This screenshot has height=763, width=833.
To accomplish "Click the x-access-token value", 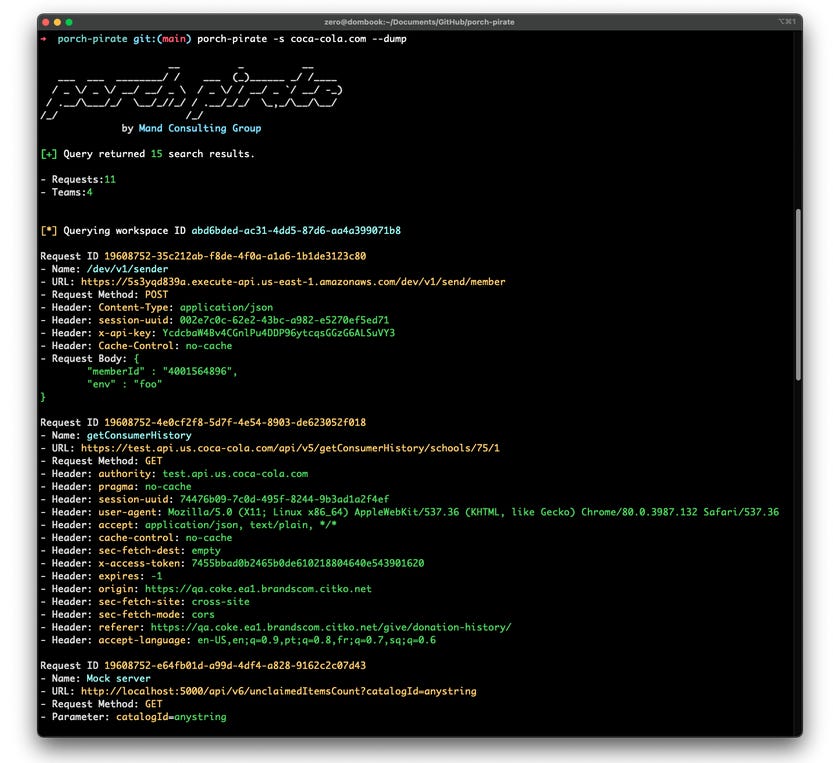I will [308, 563].
